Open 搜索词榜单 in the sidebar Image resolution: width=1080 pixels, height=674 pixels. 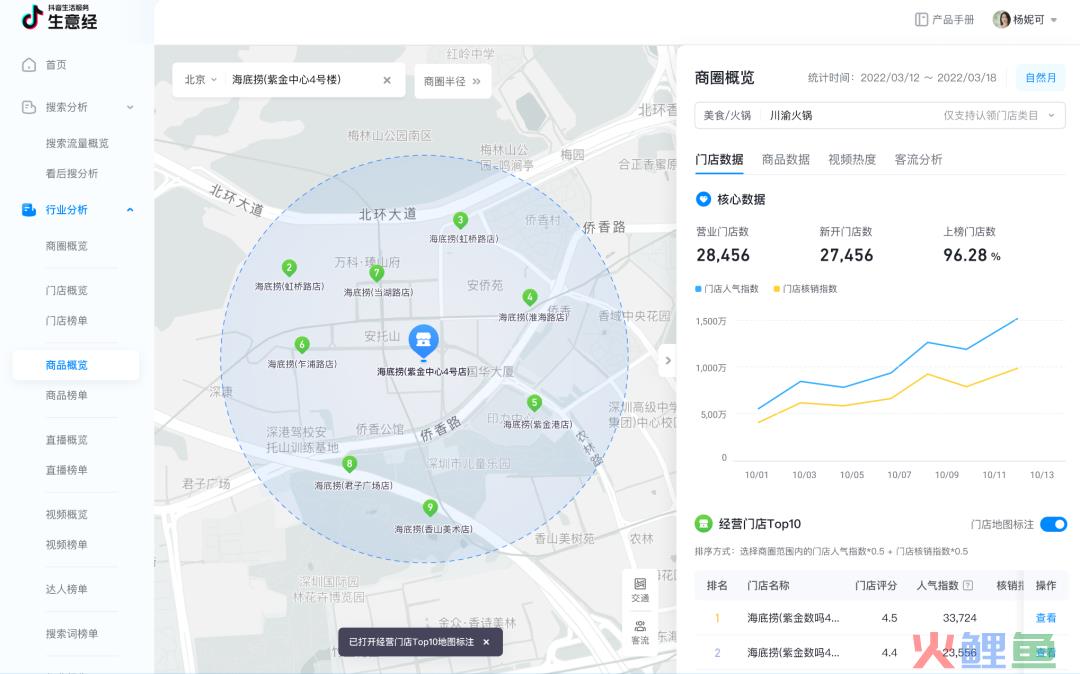click(72, 633)
